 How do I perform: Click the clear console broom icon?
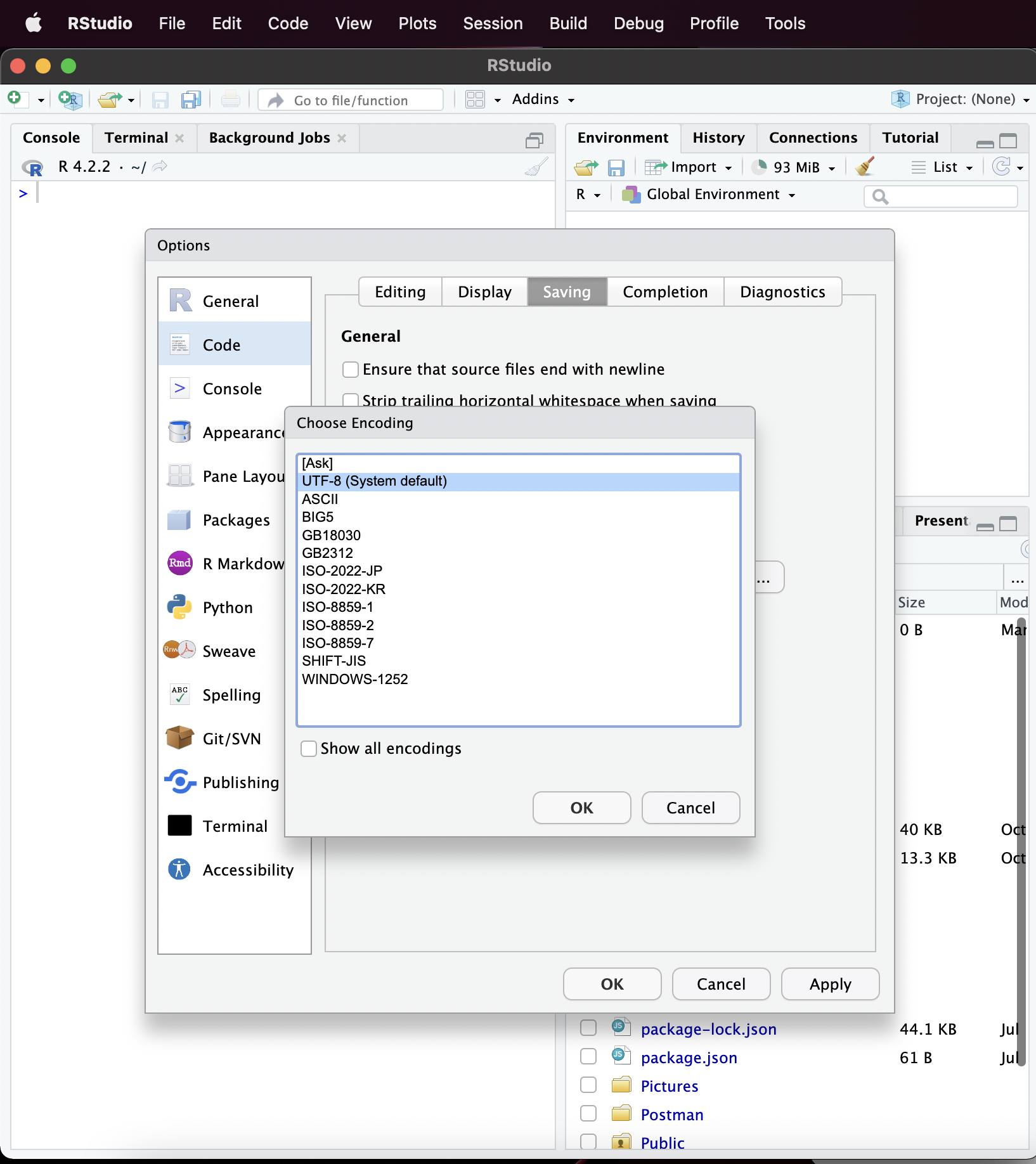[x=536, y=167]
